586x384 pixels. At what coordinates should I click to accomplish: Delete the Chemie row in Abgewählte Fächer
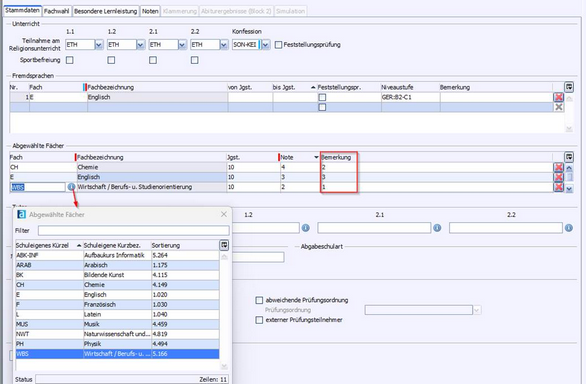558,167
